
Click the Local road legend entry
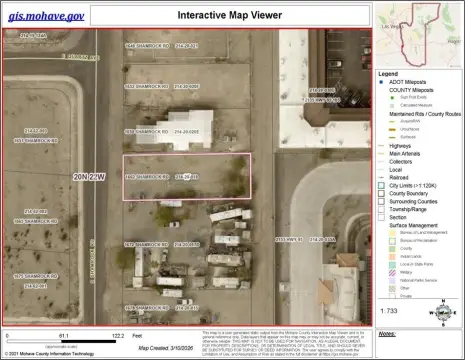coord(395,170)
